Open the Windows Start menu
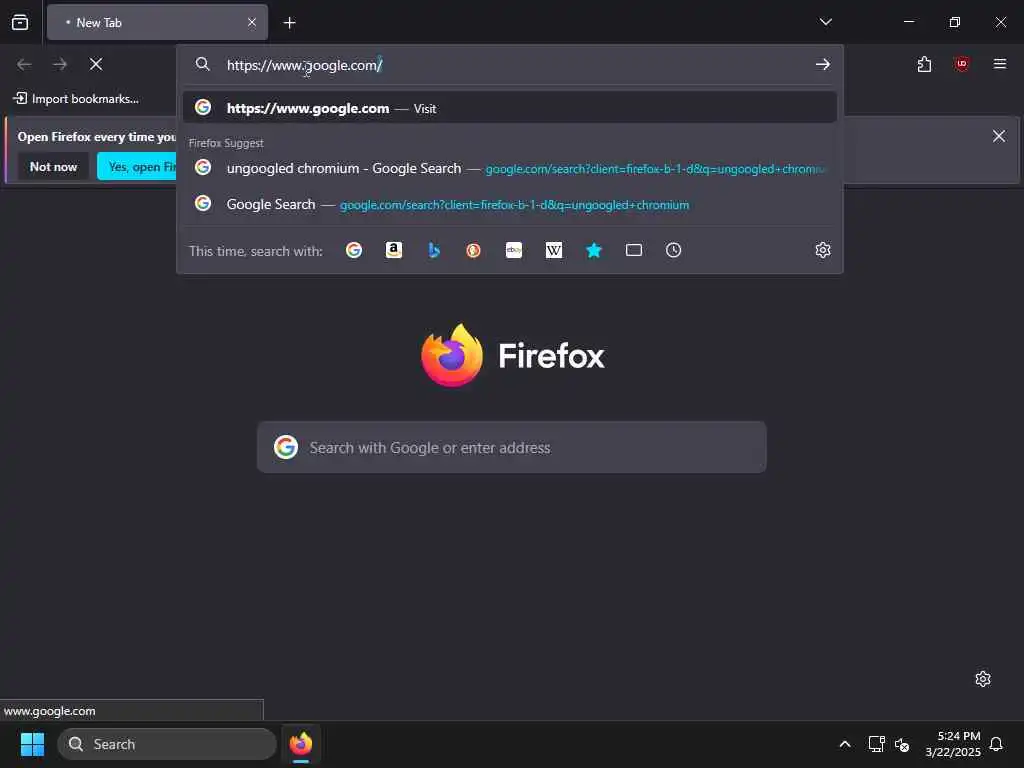Image resolution: width=1024 pixels, height=768 pixels. coord(32,744)
